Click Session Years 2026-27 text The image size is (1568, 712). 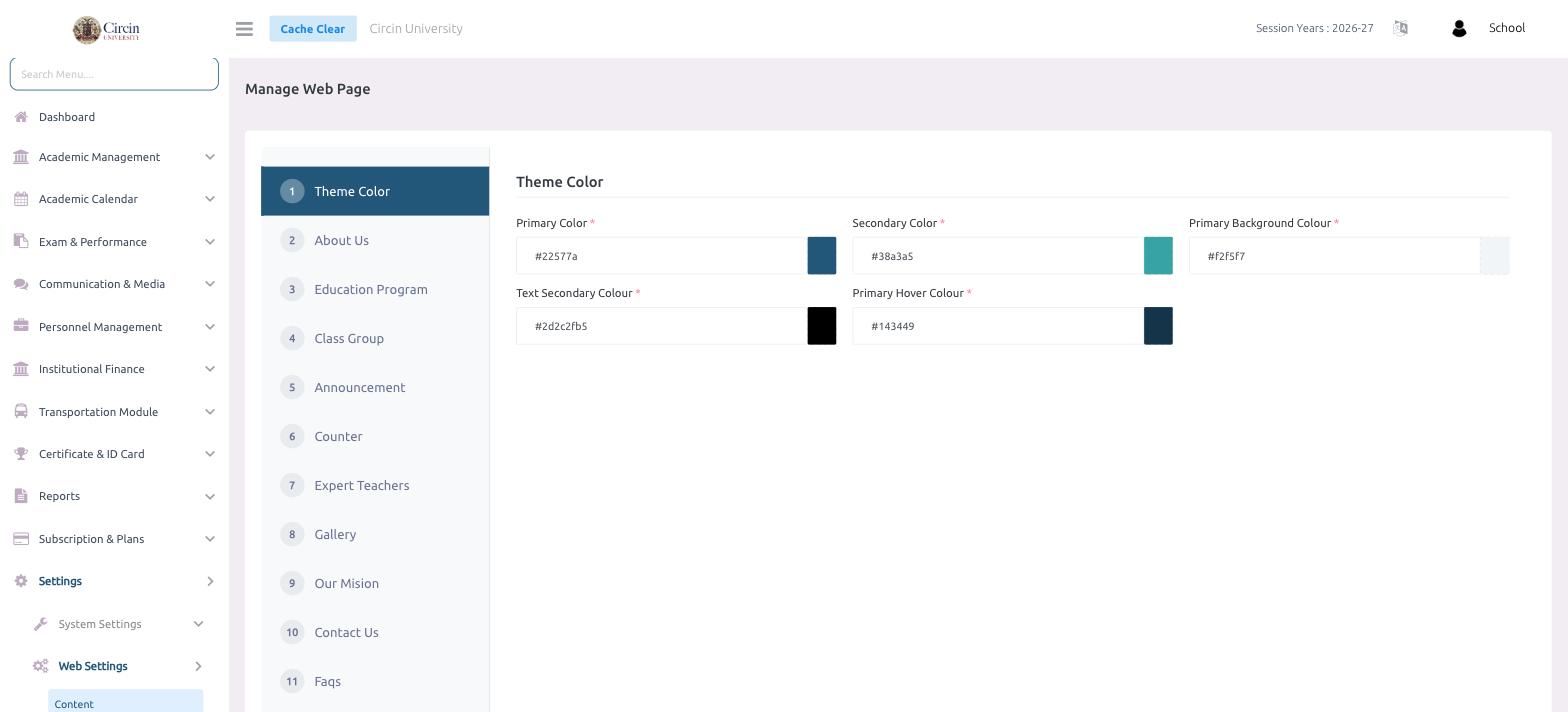click(1314, 28)
